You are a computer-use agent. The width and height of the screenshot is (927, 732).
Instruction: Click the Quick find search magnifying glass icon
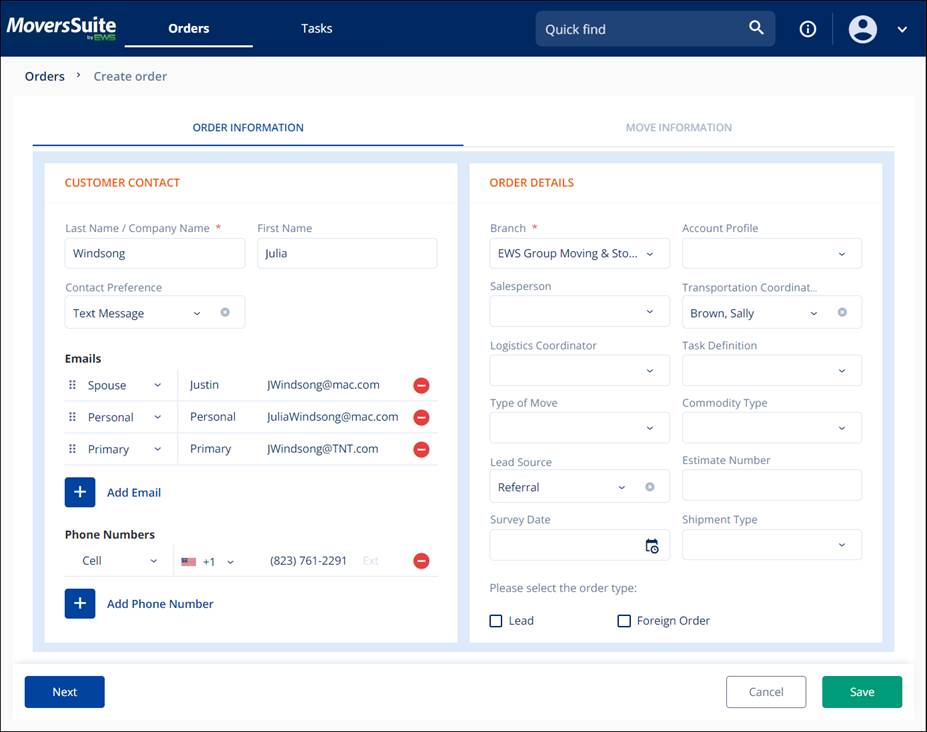757,29
